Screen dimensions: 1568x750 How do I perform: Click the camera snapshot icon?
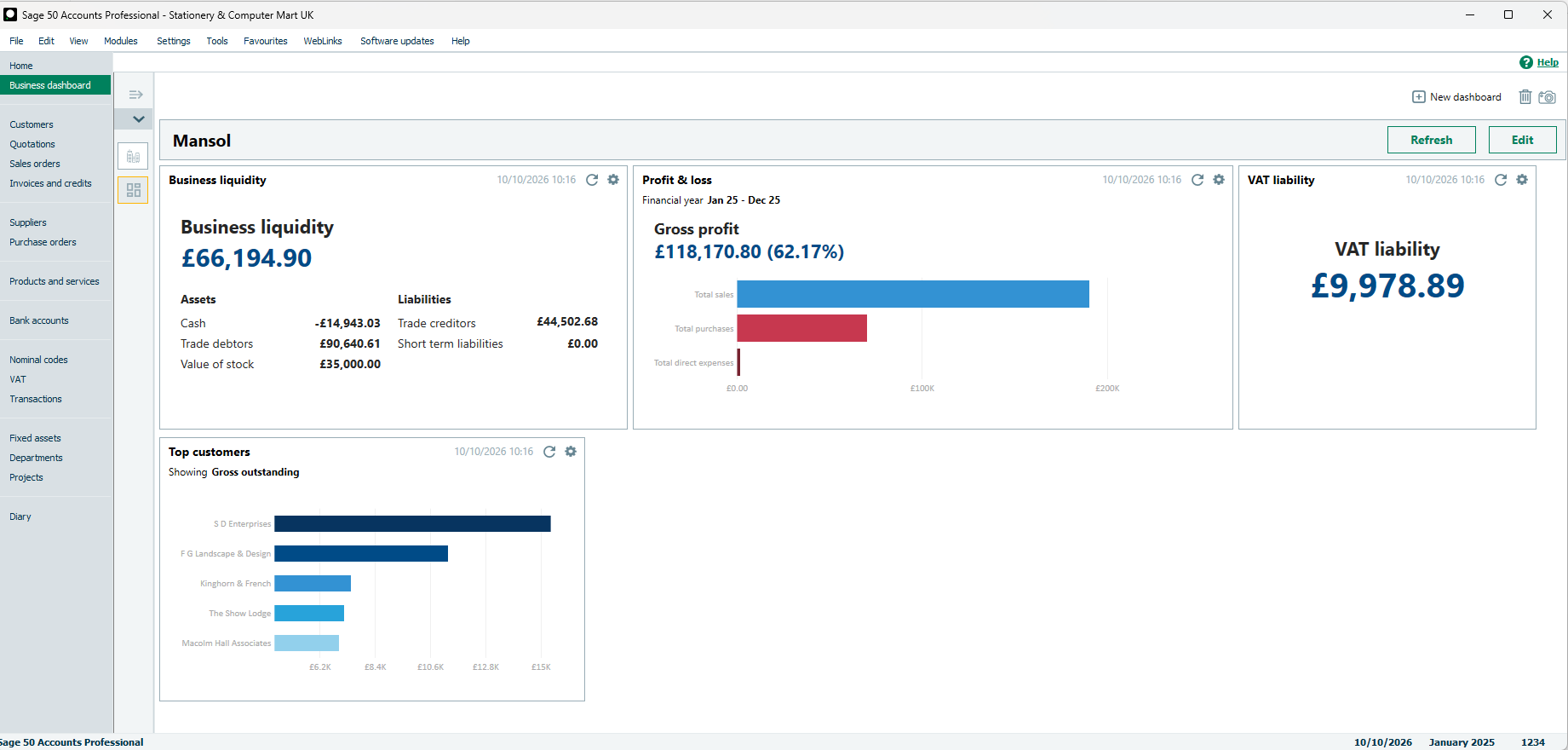point(1547,97)
